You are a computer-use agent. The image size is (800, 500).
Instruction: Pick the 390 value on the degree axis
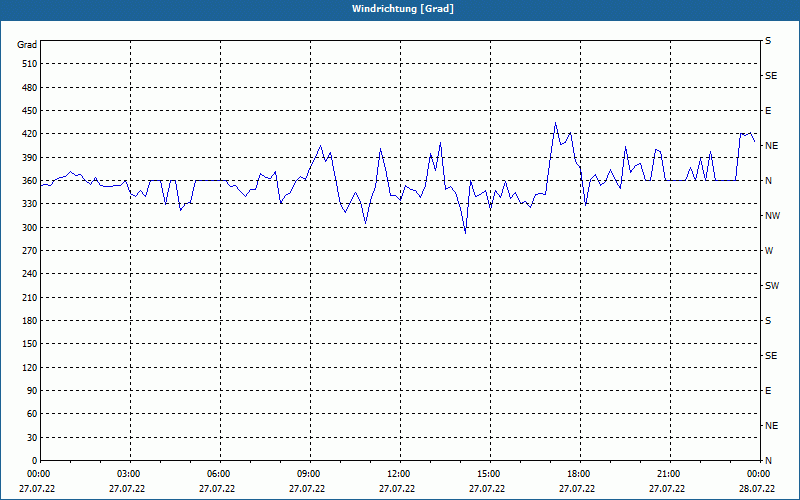(30, 158)
